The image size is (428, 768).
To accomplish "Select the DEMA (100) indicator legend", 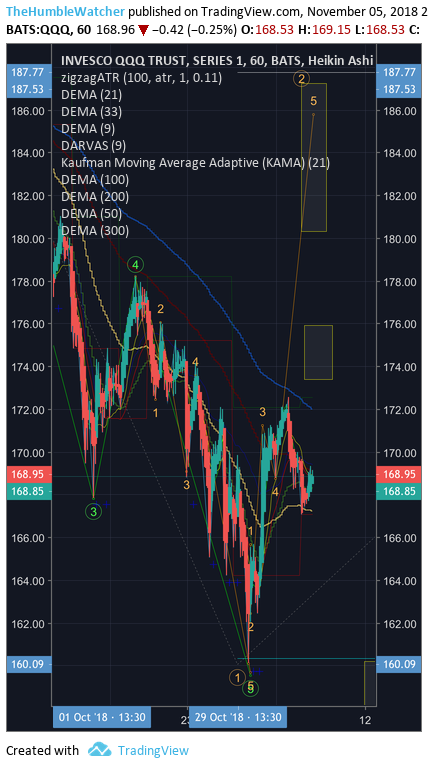I will tap(95, 180).
